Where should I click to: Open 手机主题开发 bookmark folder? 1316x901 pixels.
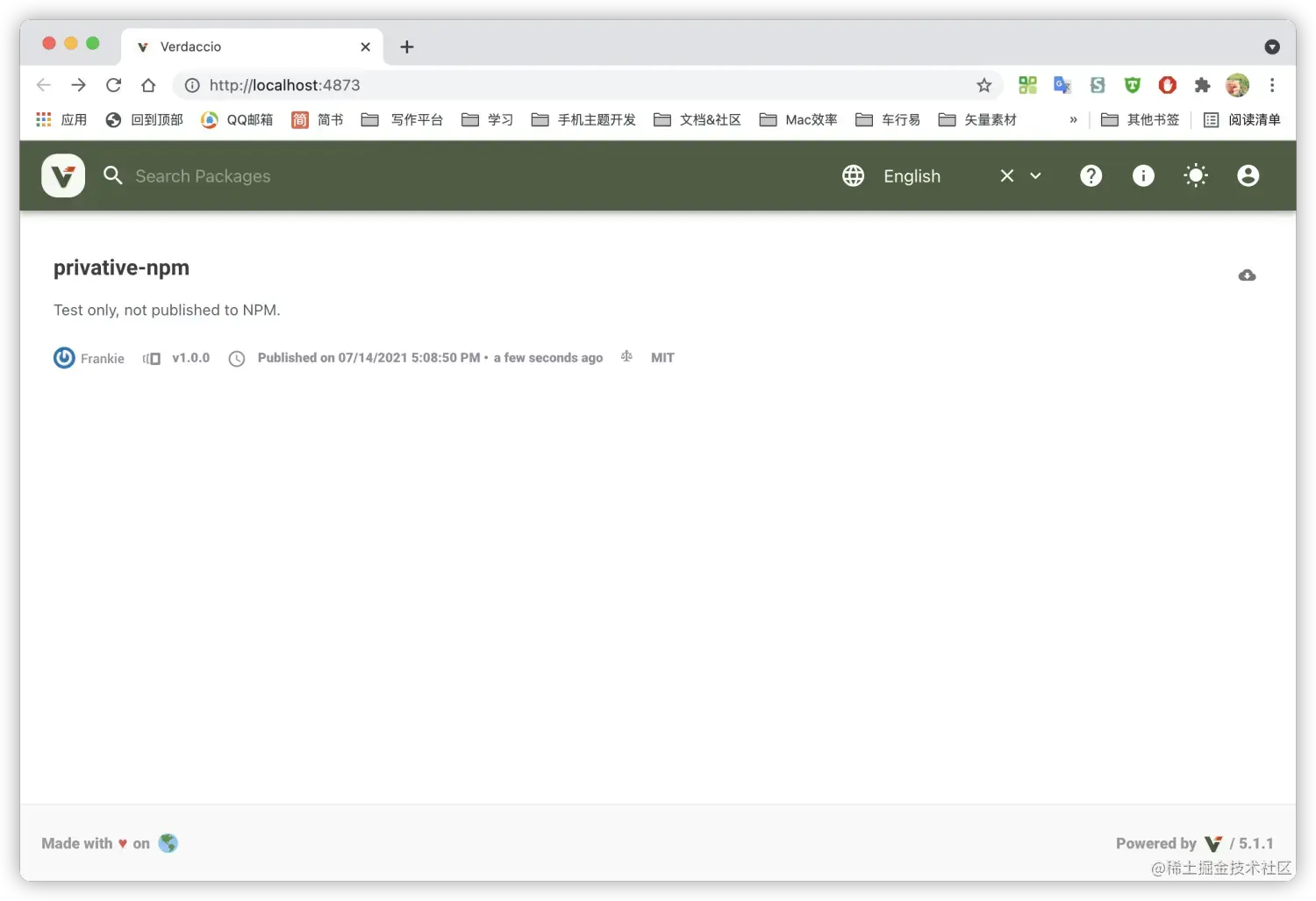coord(583,119)
